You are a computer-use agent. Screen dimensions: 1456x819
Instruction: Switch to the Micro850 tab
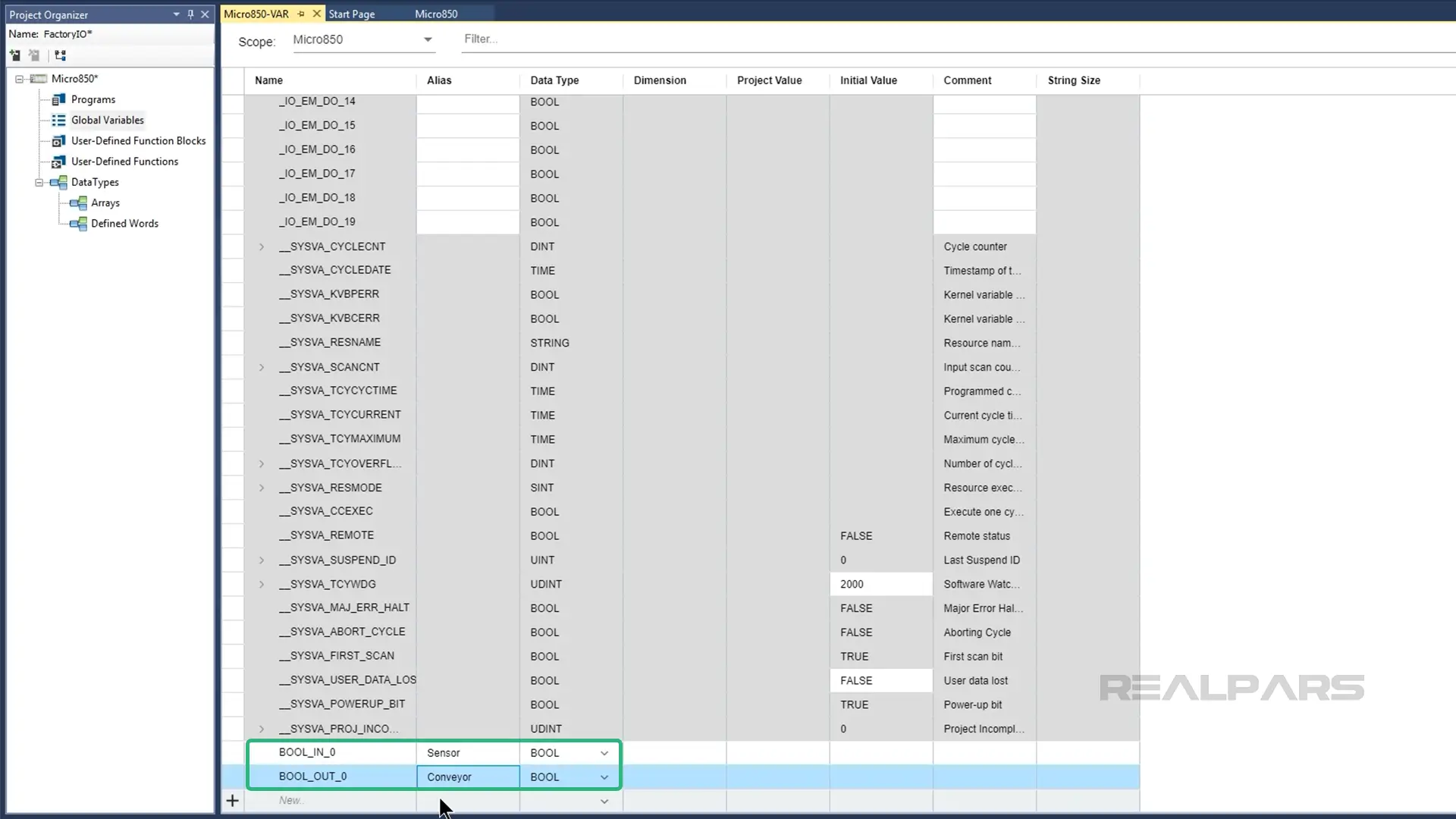[436, 14]
